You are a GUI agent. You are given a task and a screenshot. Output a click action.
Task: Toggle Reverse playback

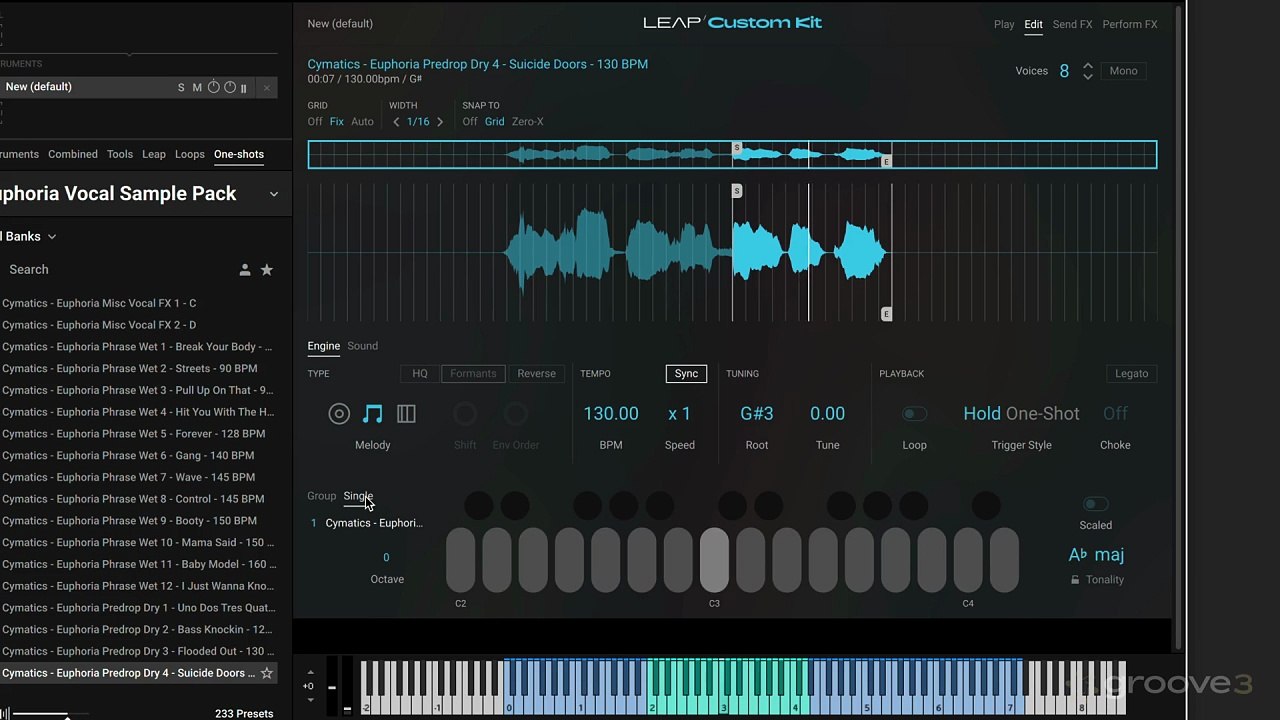point(536,374)
